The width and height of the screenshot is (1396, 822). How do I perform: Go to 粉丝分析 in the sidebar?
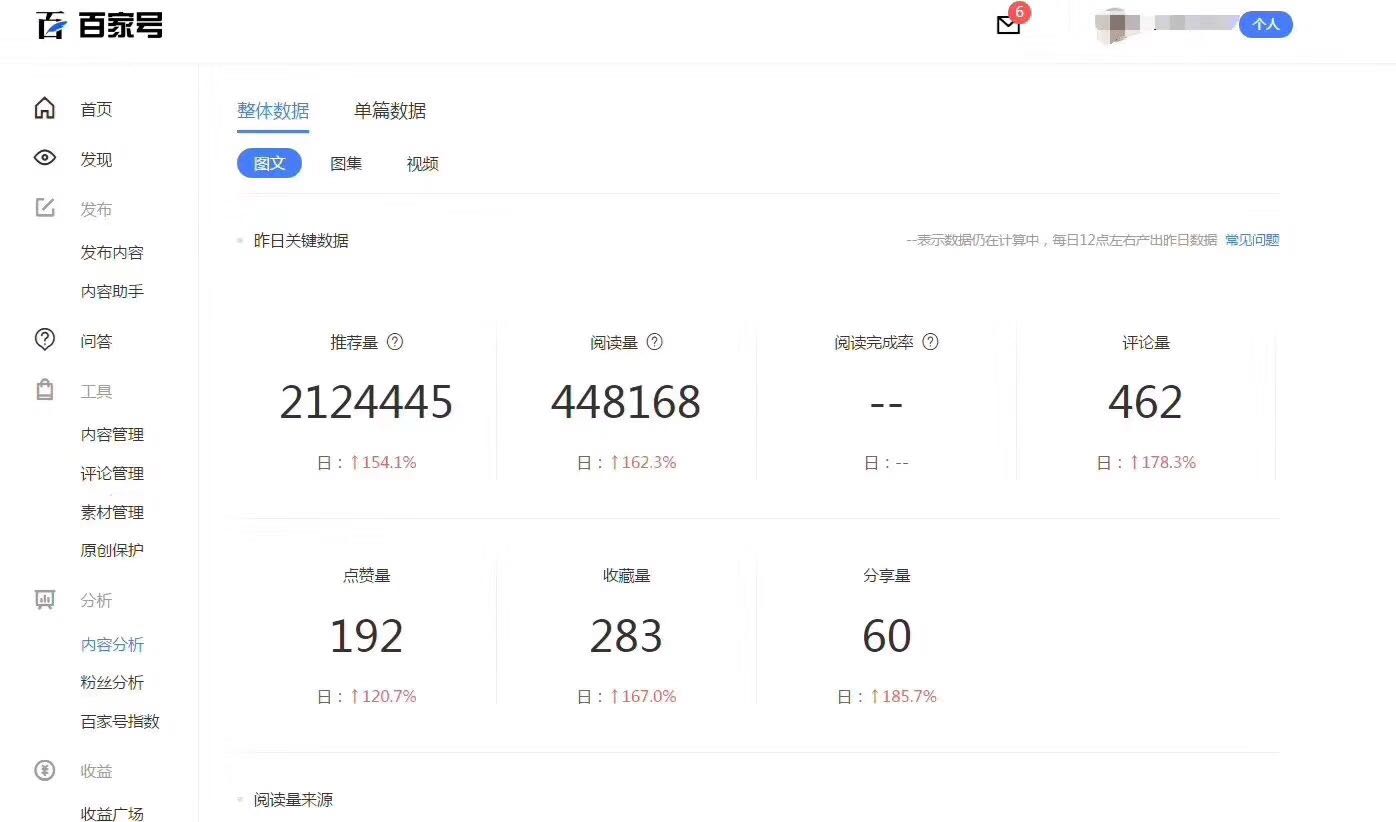(x=111, y=682)
